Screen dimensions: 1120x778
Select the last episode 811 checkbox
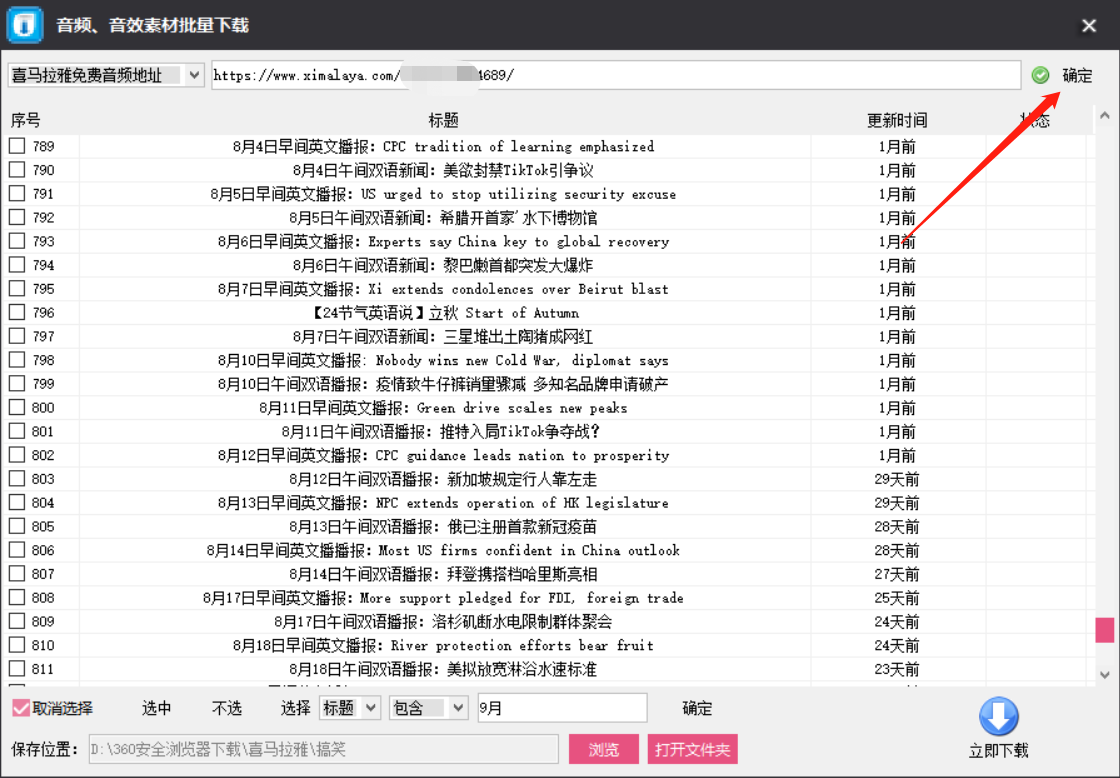coord(17,669)
